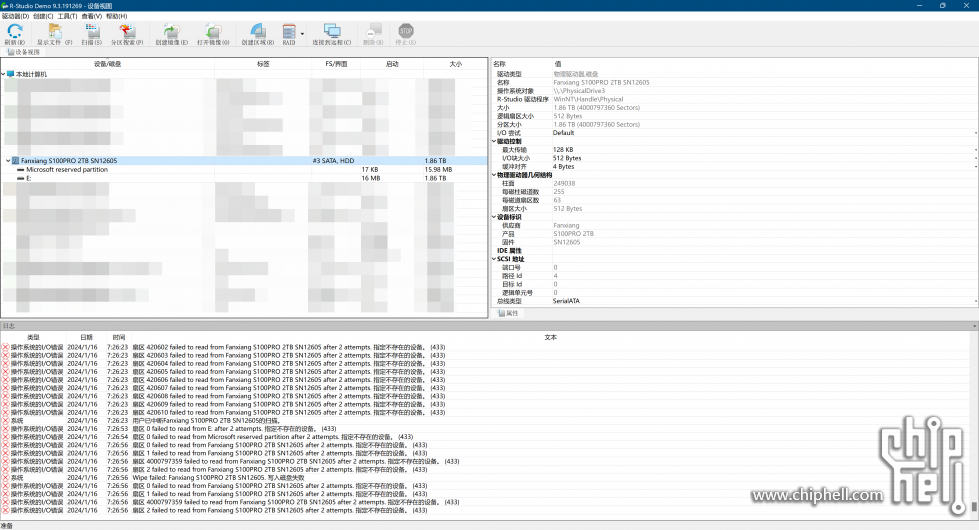Image resolution: width=979 pixels, height=530 pixels.
Task: Open the RAID dropdown arrow
Action: point(302,34)
